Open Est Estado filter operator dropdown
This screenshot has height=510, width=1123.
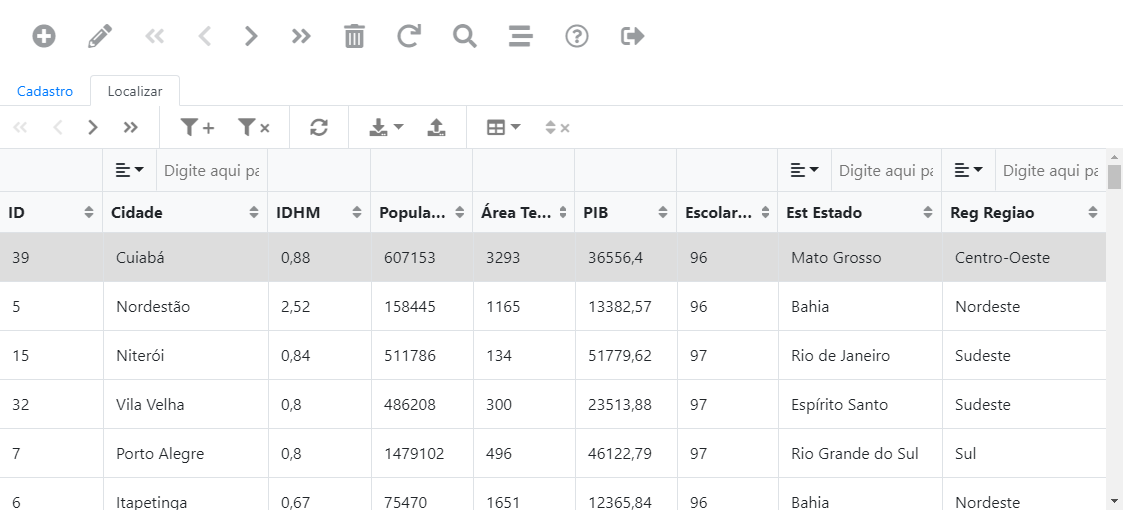[x=805, y=171]
